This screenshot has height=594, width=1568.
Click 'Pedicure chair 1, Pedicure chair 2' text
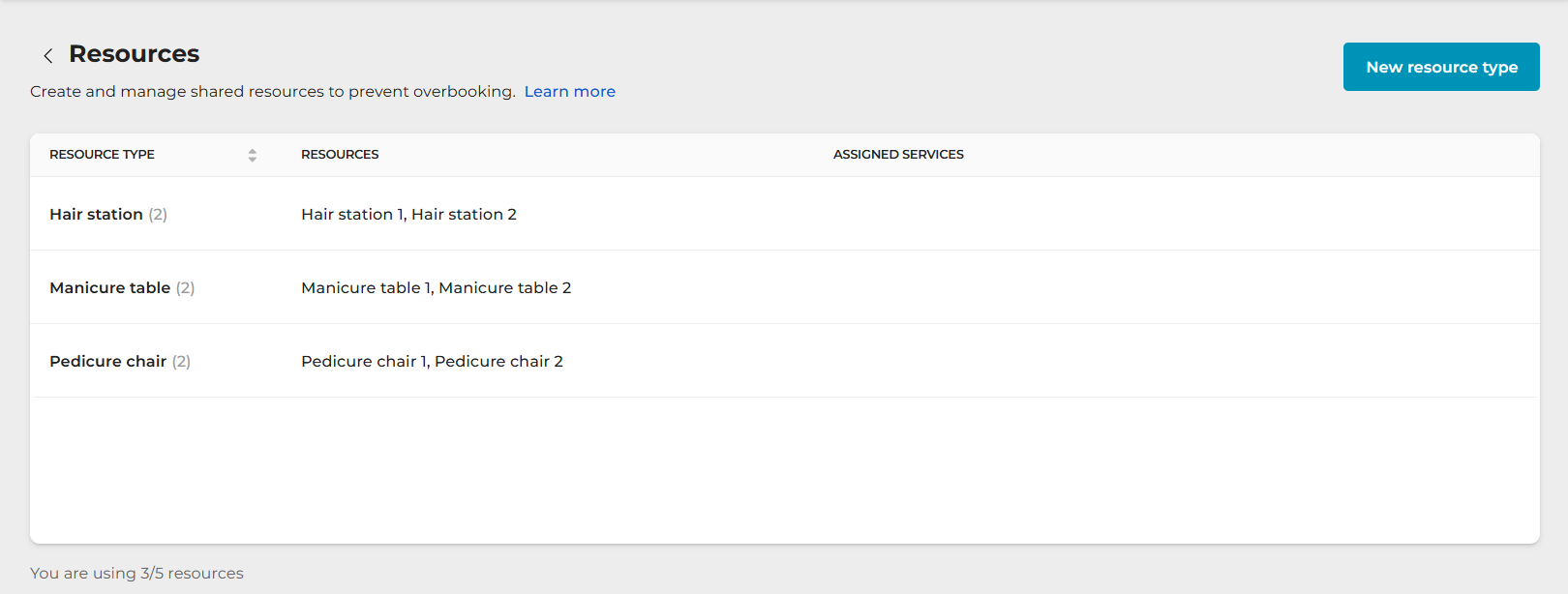[432, 361]
